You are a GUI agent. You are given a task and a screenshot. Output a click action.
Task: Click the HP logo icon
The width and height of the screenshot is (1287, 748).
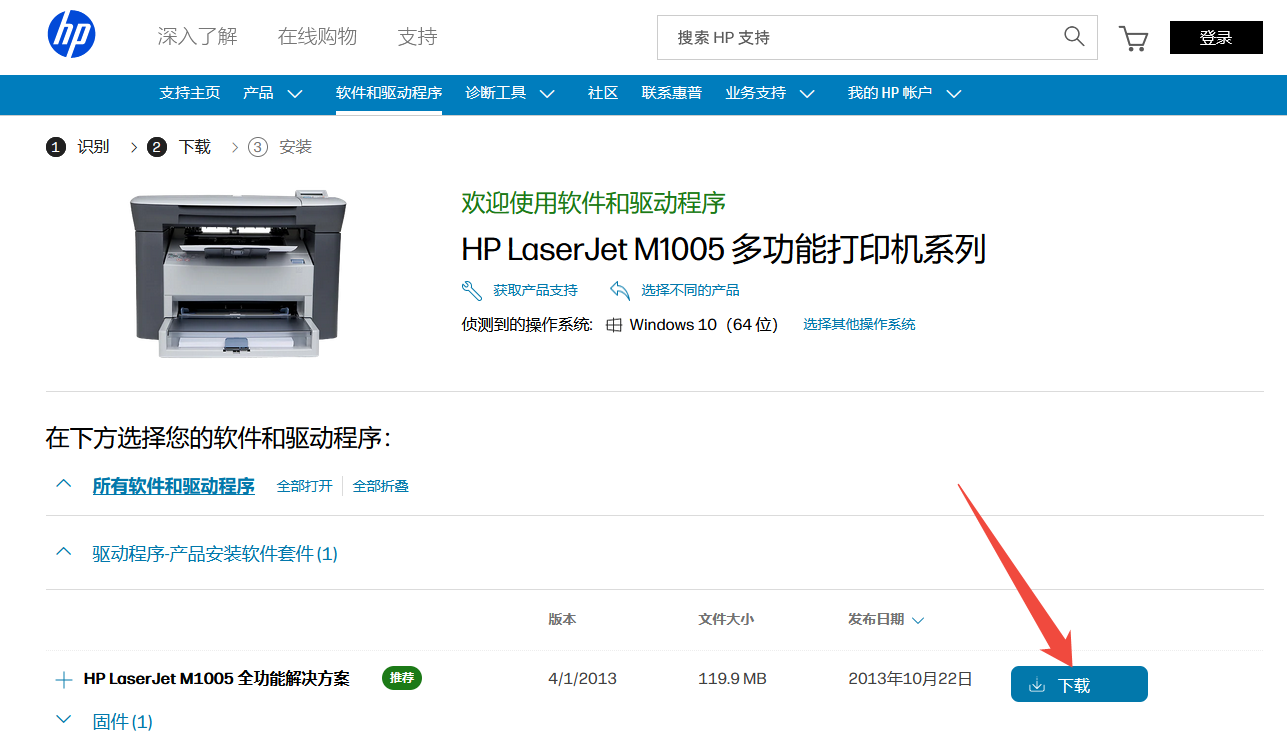(71, 35)
